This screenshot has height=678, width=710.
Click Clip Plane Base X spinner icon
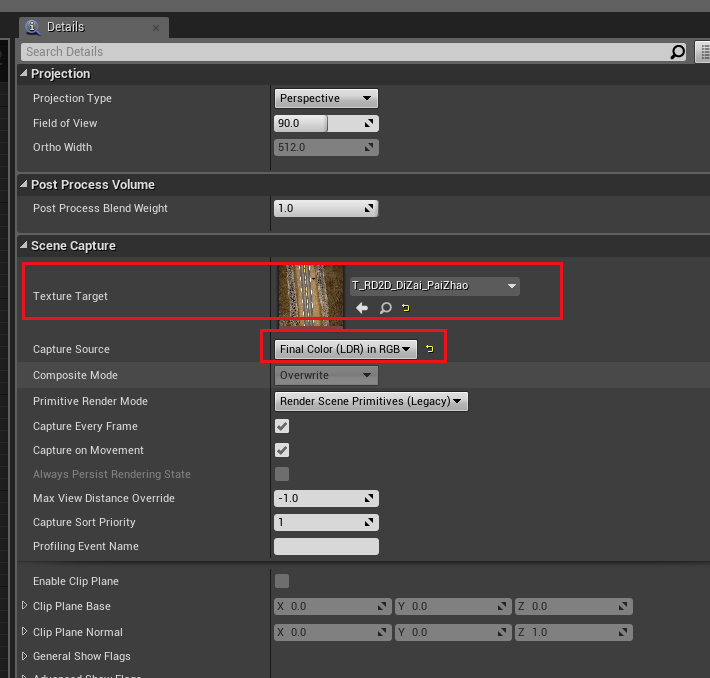382,606
